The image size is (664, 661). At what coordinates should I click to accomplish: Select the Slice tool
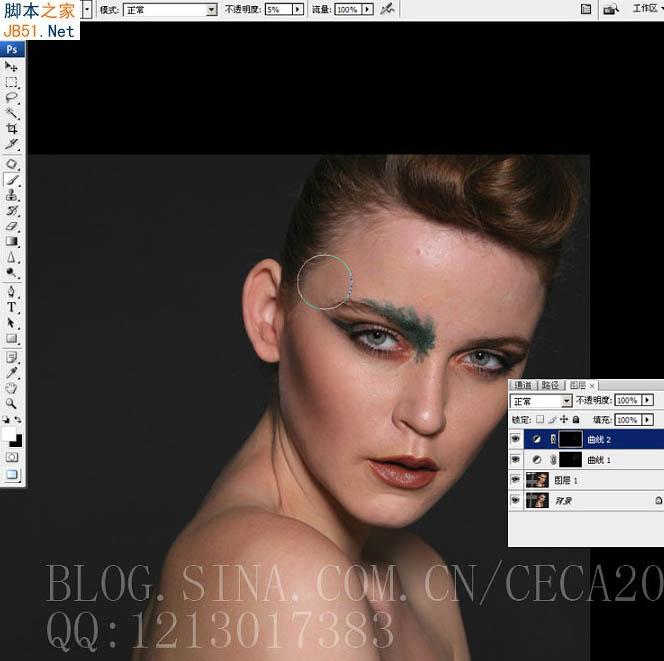tap(11, 144)
